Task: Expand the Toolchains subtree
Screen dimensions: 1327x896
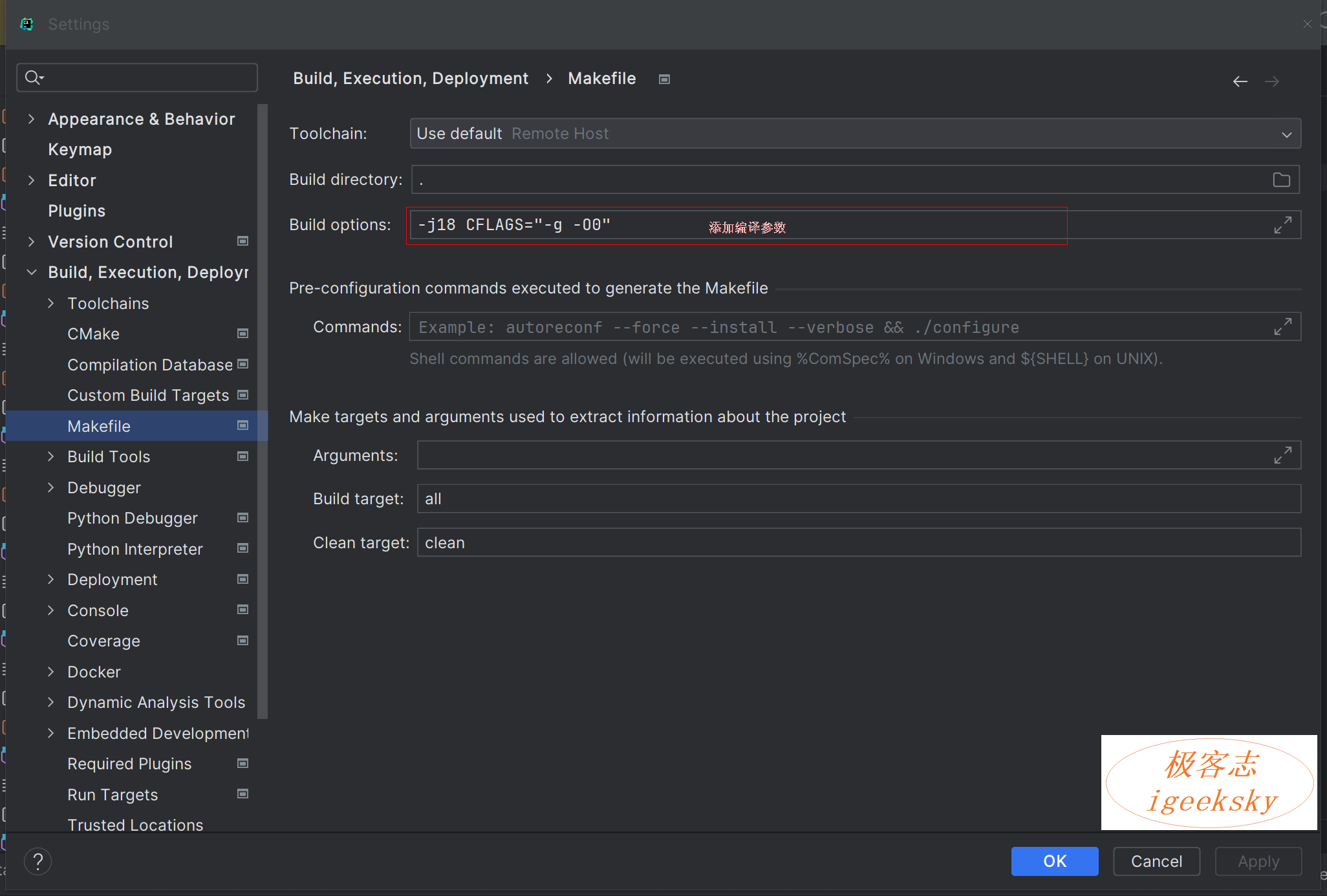Action: [x=51, y=303]
